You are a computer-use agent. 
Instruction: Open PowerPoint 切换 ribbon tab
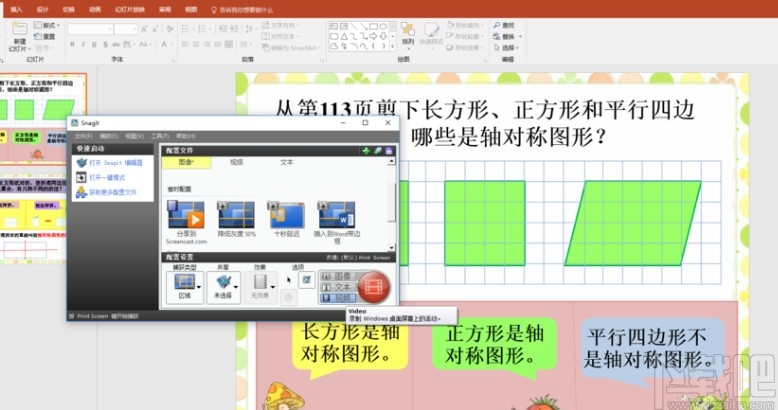click(x=69, y=9)
